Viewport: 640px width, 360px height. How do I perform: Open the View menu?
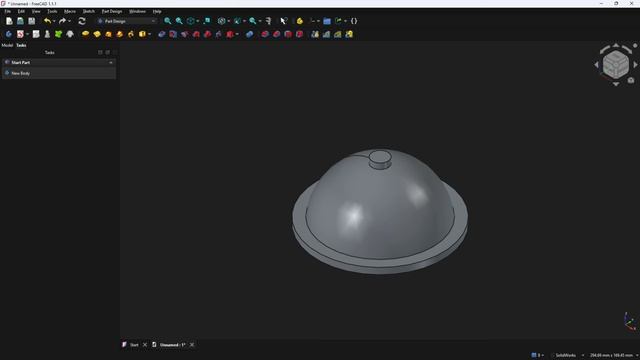(36, 11)
